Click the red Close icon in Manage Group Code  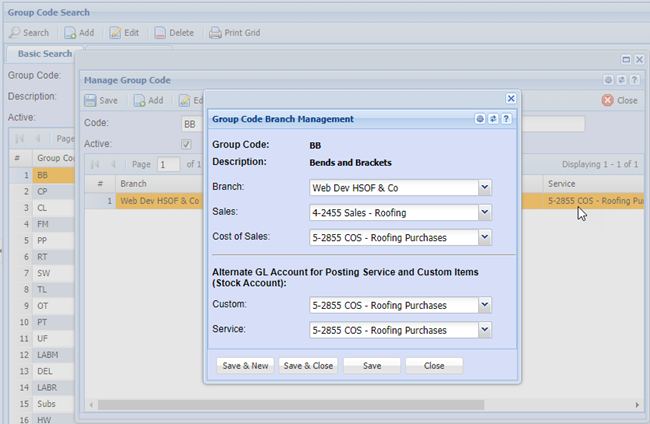(x=607, y=100)
